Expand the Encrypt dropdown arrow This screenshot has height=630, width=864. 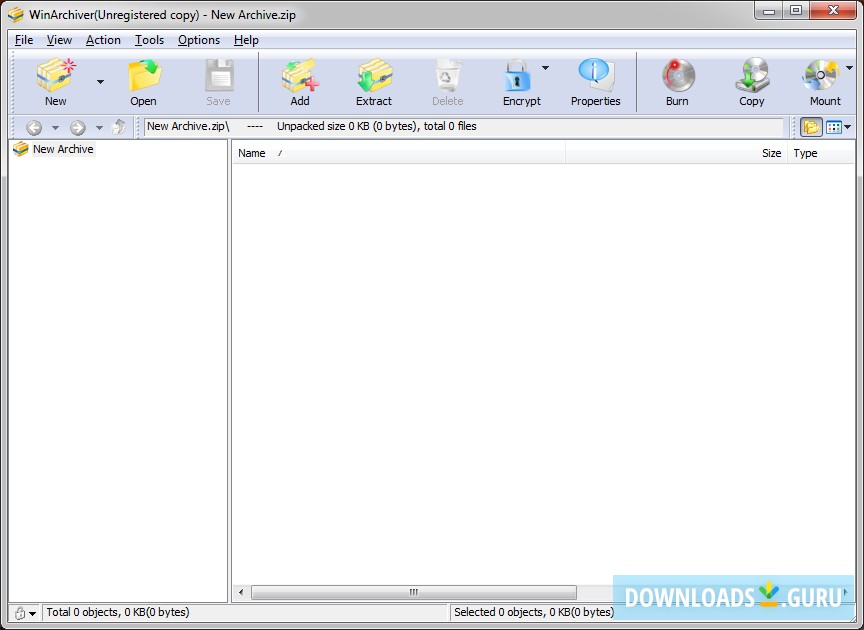tap(546, 68)
